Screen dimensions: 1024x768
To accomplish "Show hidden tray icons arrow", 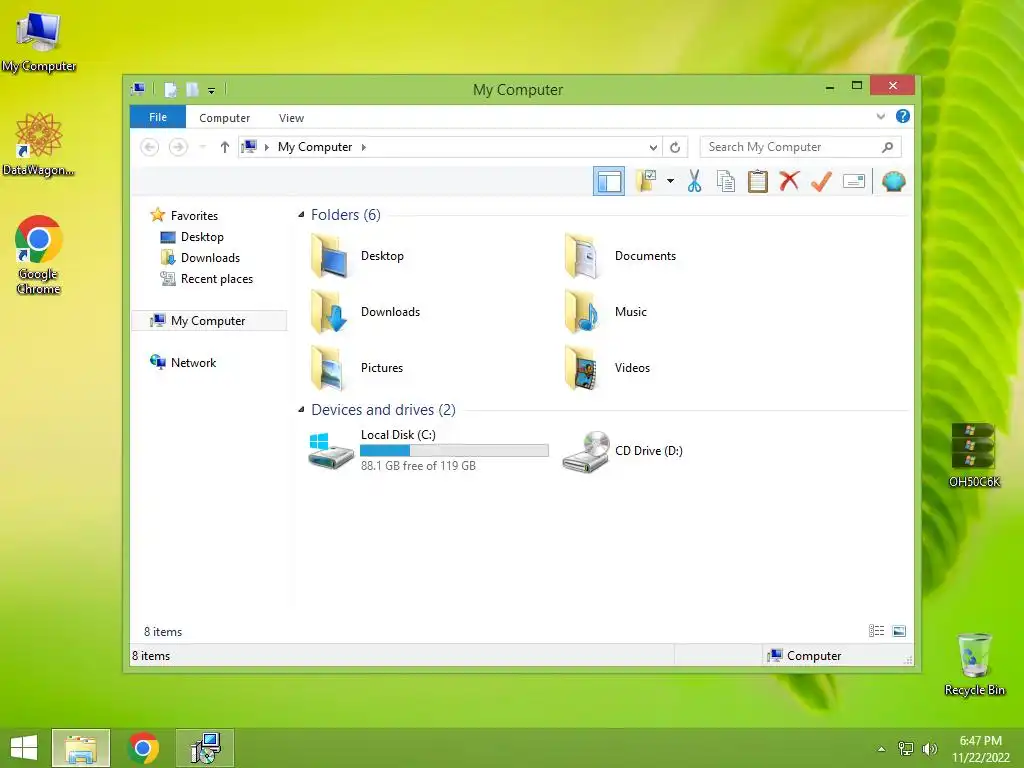I will [x=881, y=749].
